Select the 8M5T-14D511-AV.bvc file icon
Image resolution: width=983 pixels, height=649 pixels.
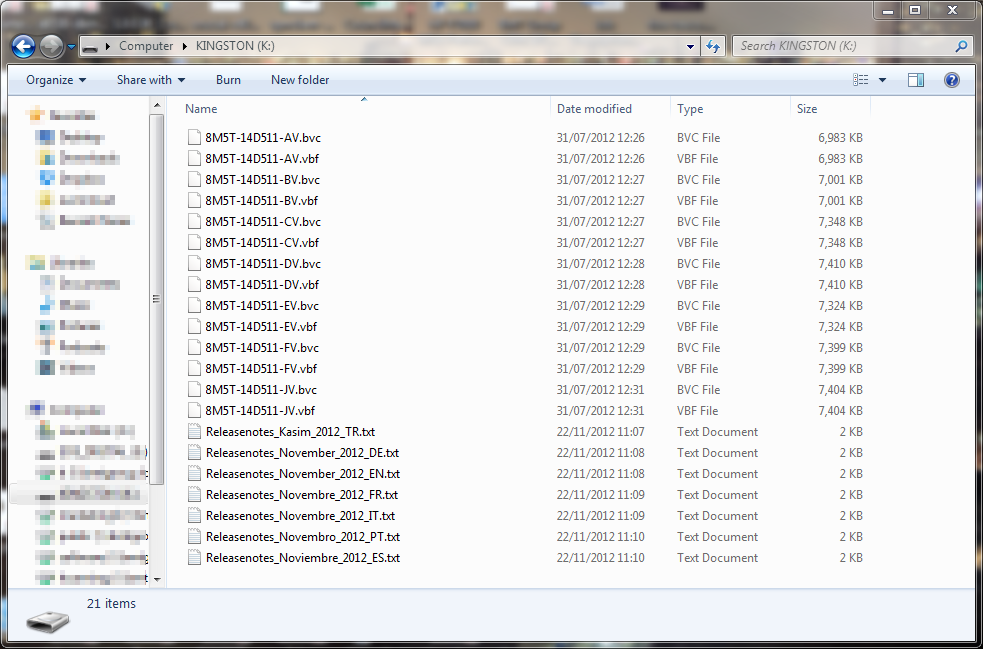coord(195,138)
